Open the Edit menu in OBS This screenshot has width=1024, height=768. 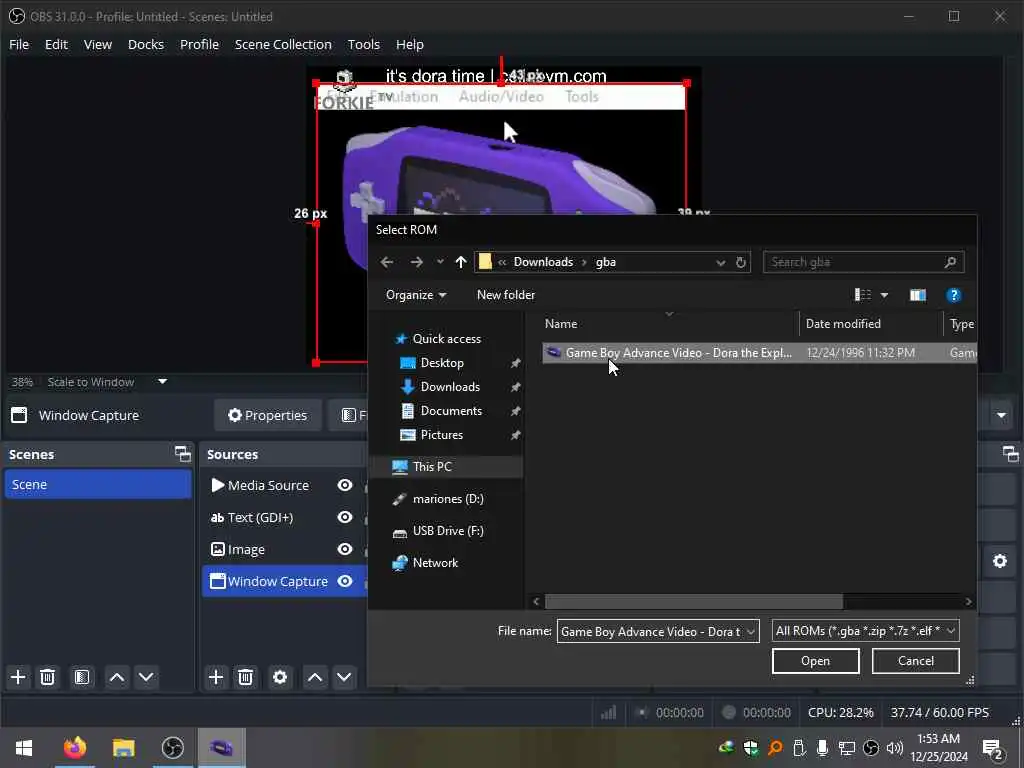click(56, 44)
